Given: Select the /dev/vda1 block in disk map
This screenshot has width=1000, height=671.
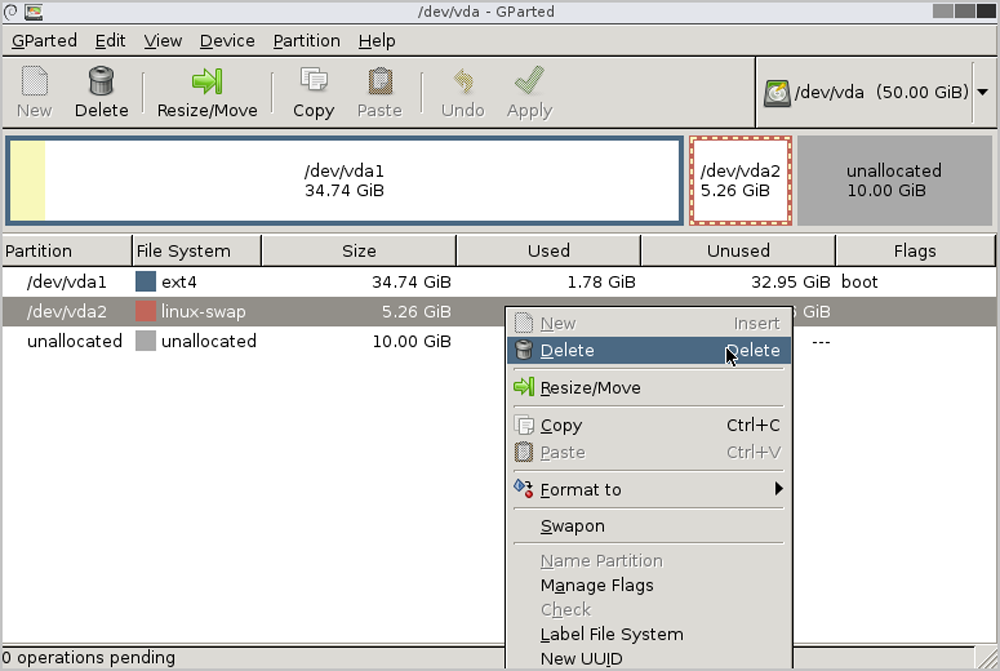Looking at the screenshot, I should coord(344,181).
